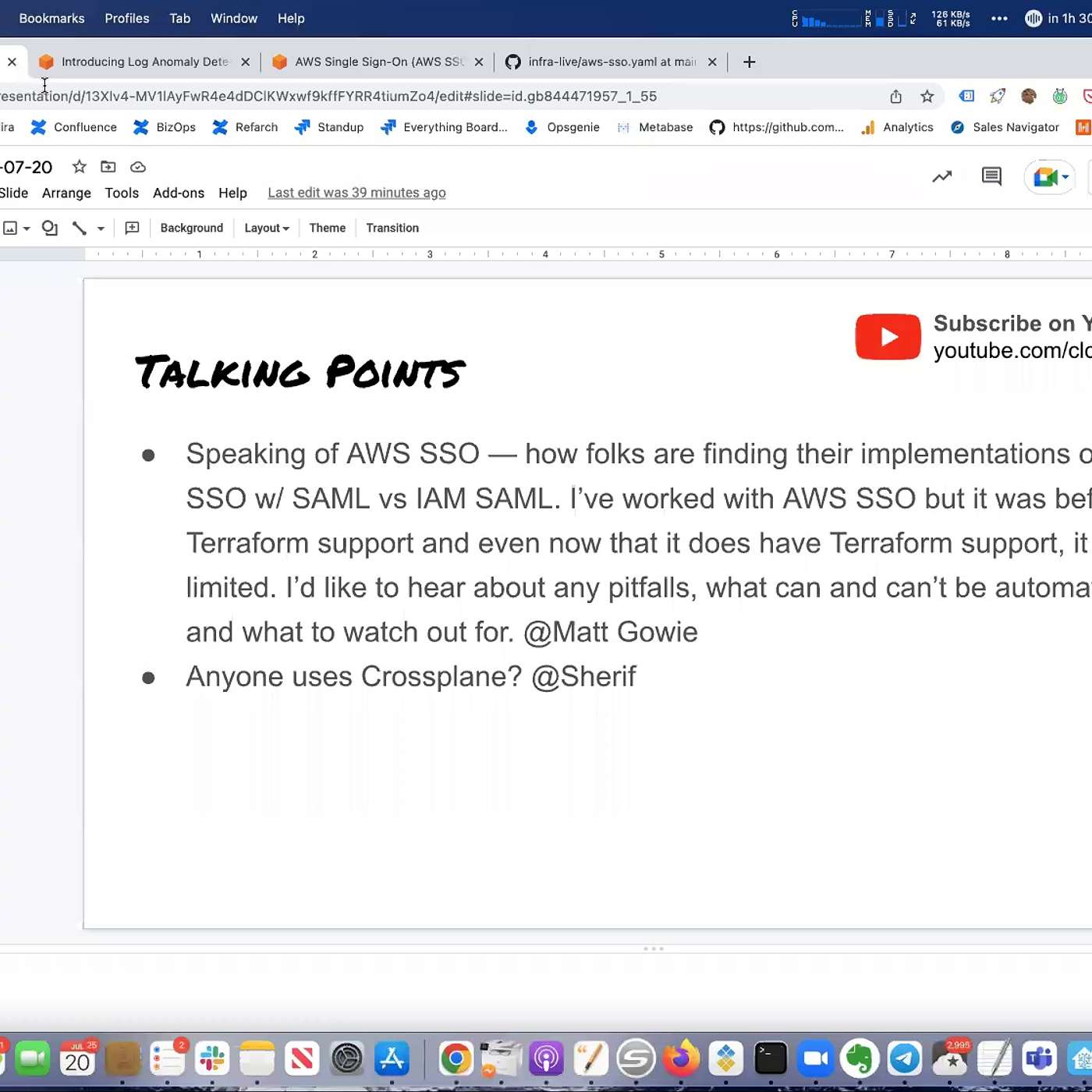Open the Google Meet call dropdown

tap(1065, 177)
